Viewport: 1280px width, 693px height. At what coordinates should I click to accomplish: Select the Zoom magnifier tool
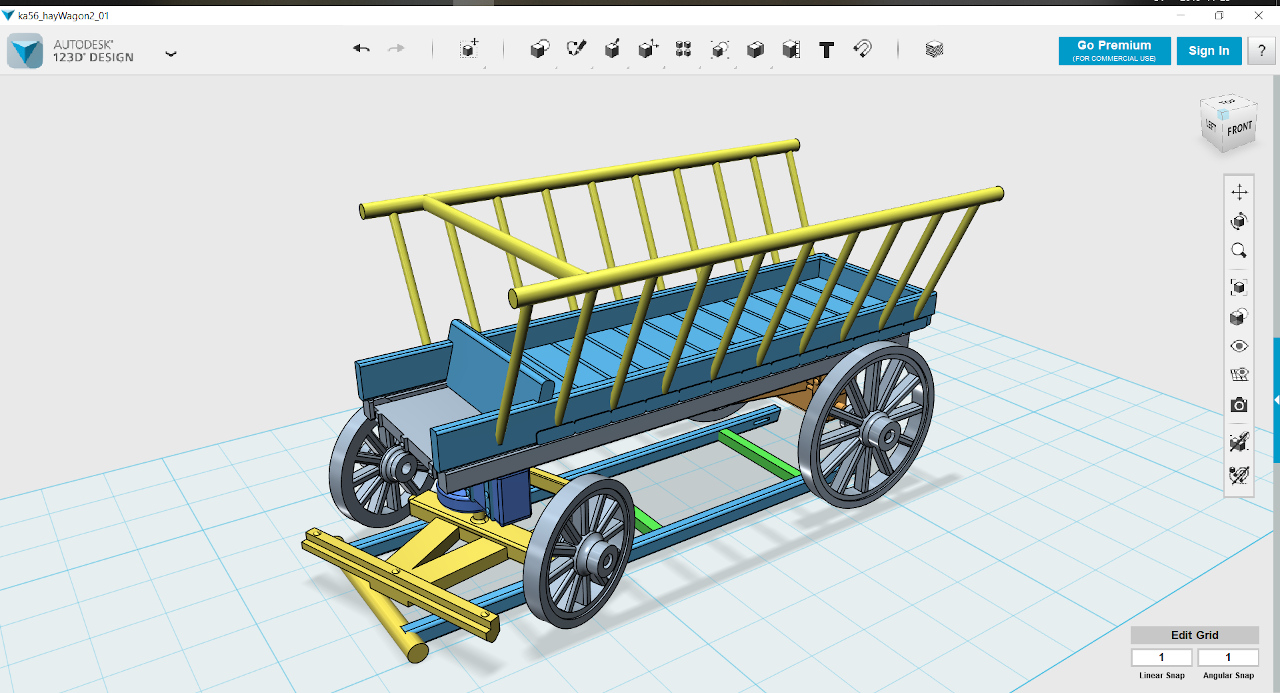pyautogui.click(x=1239, y=251)
